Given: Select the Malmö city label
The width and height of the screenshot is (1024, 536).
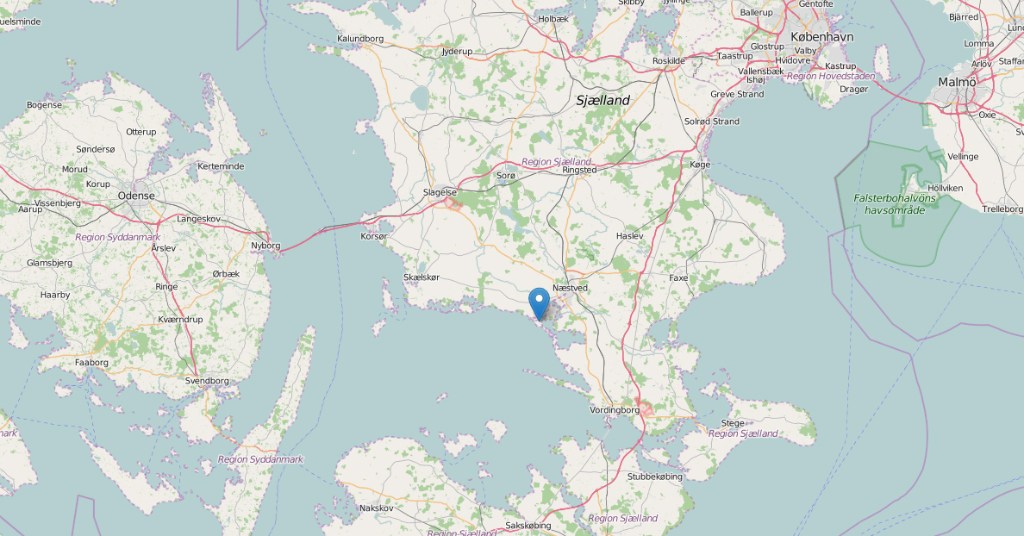Looking at the screenshot, I should [957, 82].
